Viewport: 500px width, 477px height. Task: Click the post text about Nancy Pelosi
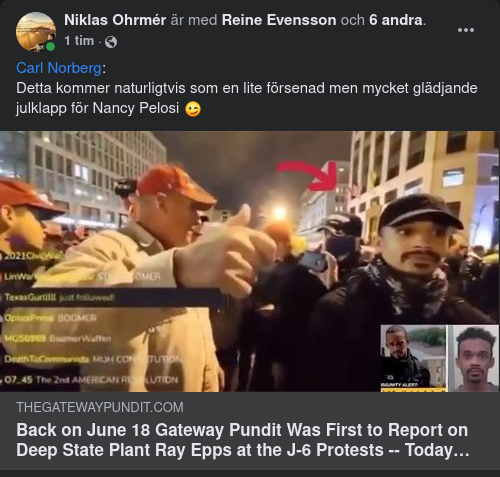point(247,98)
